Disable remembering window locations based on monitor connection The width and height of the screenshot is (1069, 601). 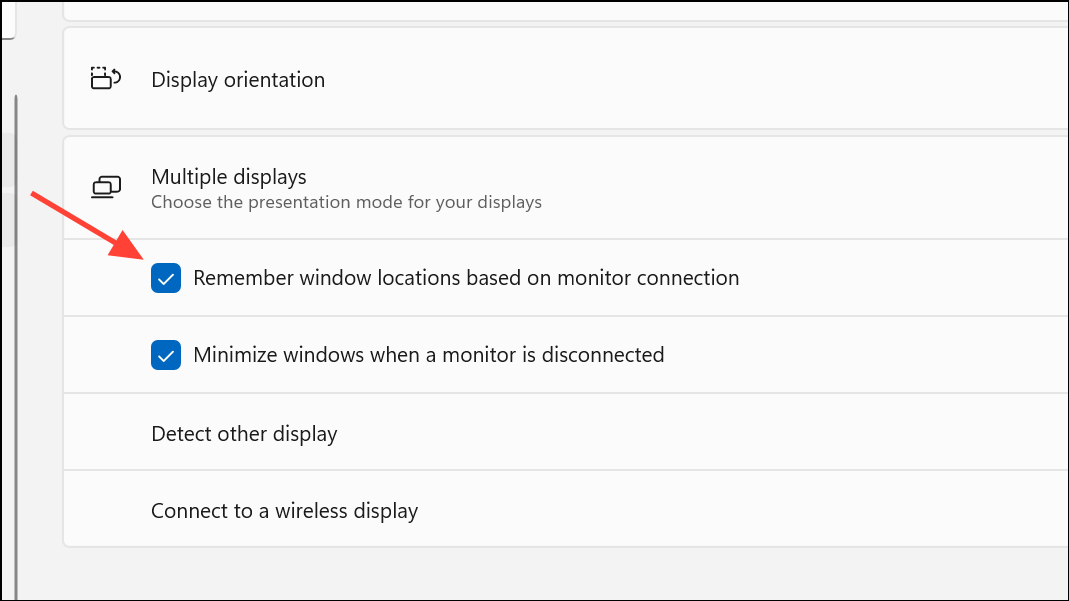166,278
